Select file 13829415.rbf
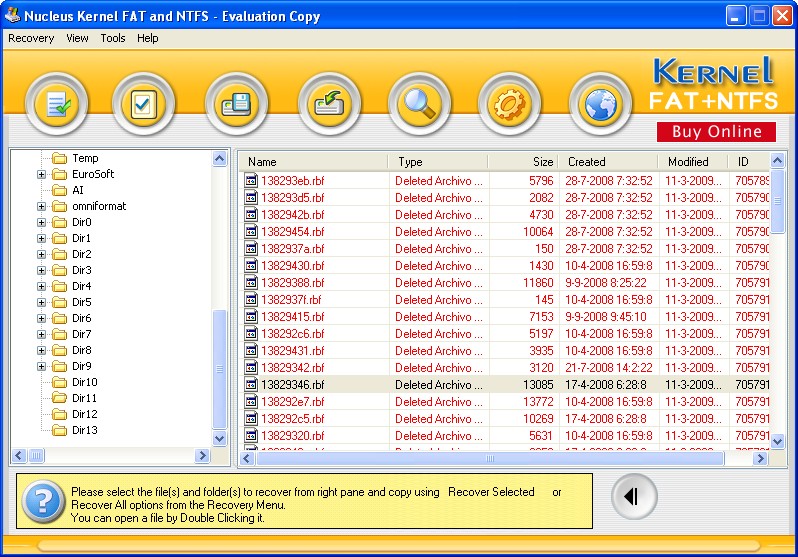 pos(293,316)
